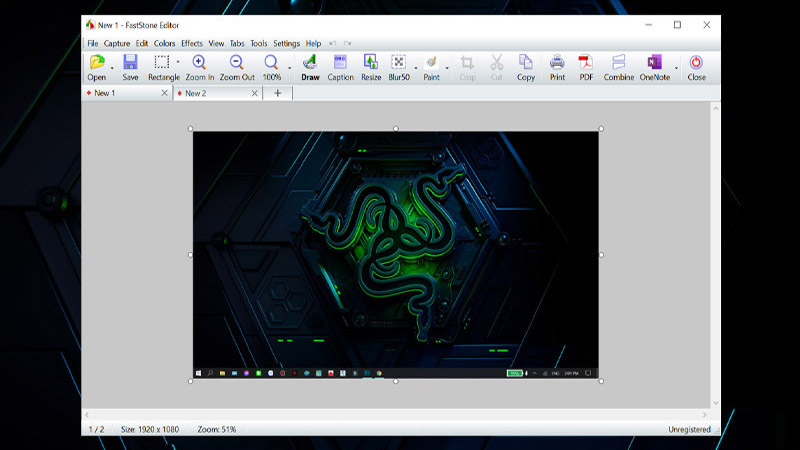Expand the dropdown arrow beside Blur50

(x=415, y=67)
